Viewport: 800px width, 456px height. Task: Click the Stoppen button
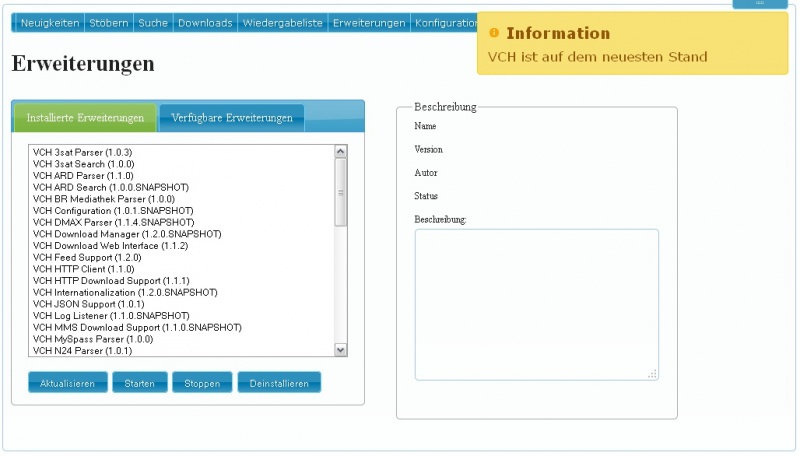click(x=202, y=383)
